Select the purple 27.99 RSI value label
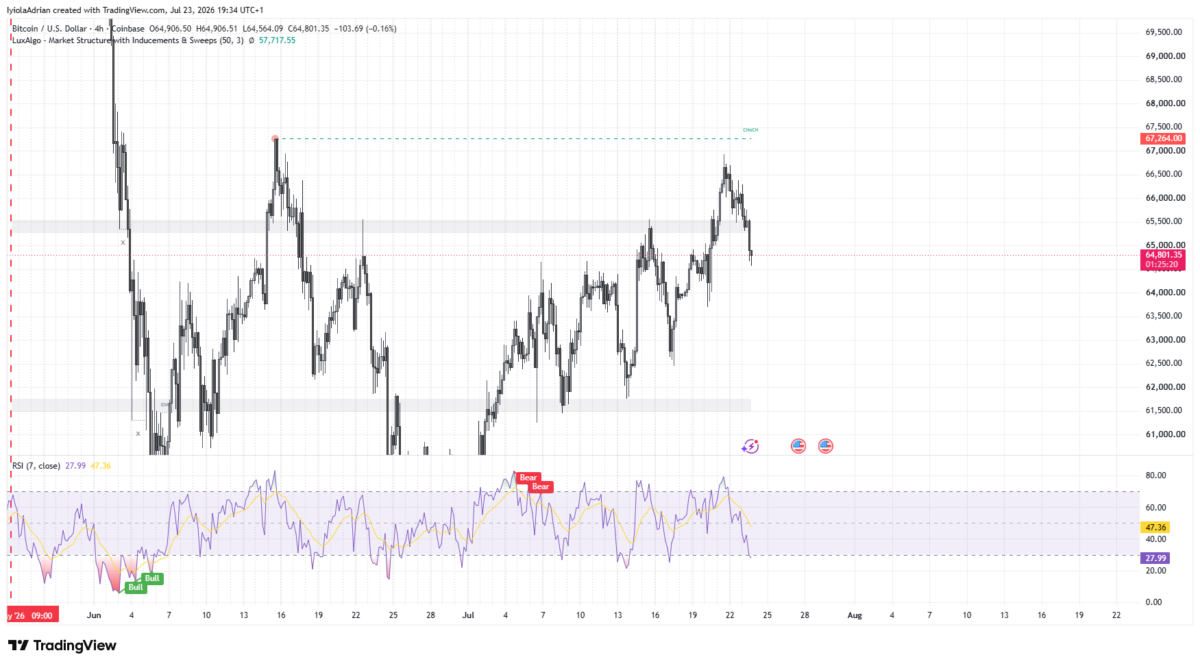The height and width of the screenshot is (666, 1200). (x=1154, y=558)
